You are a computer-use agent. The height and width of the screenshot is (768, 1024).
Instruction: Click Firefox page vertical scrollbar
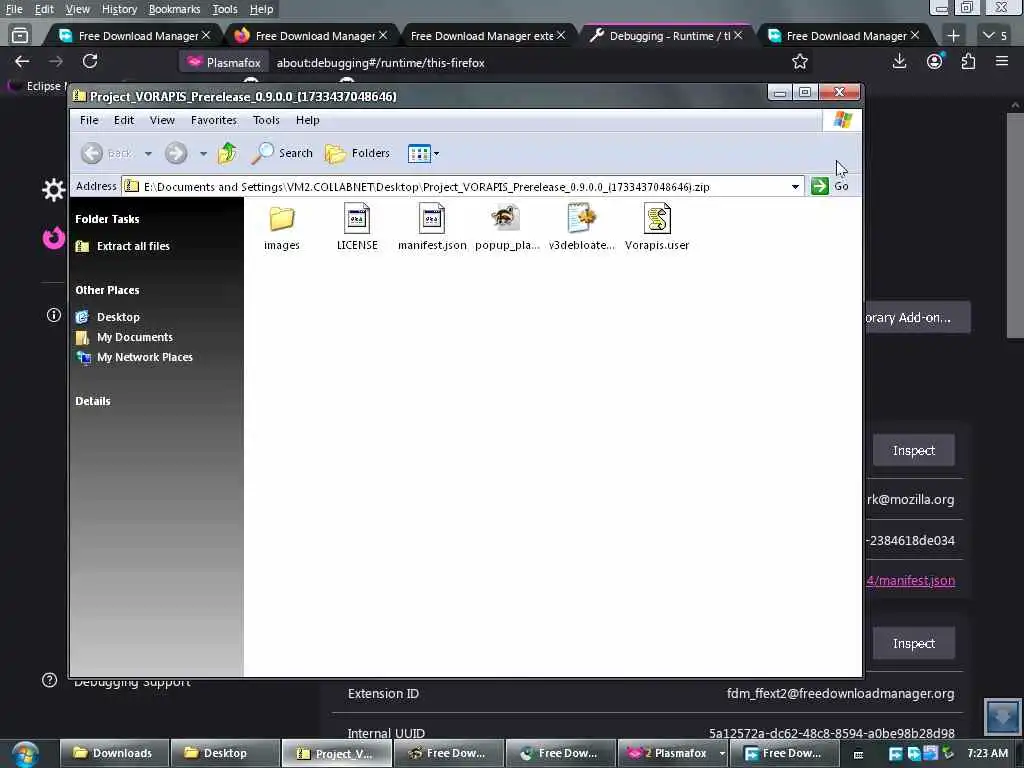coord(1014,225)
